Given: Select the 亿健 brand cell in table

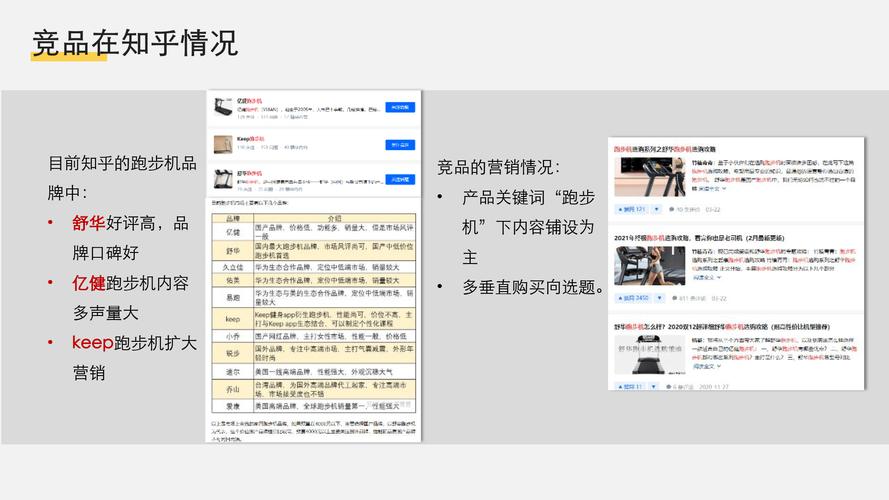Looking at the screenshot, I should pos(233,232).
